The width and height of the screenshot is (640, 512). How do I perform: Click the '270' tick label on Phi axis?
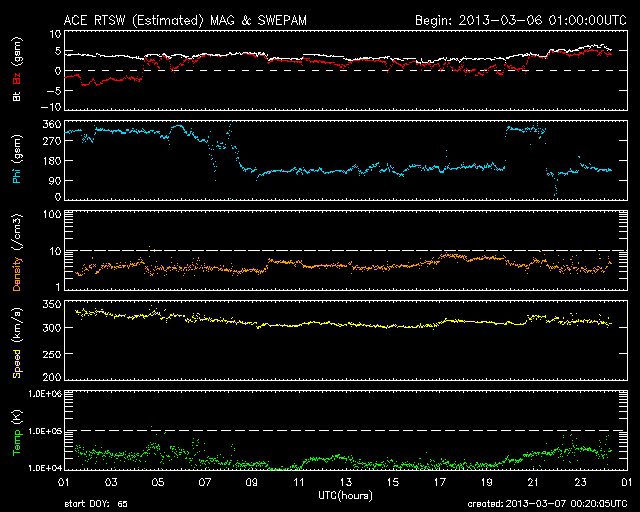52,141
